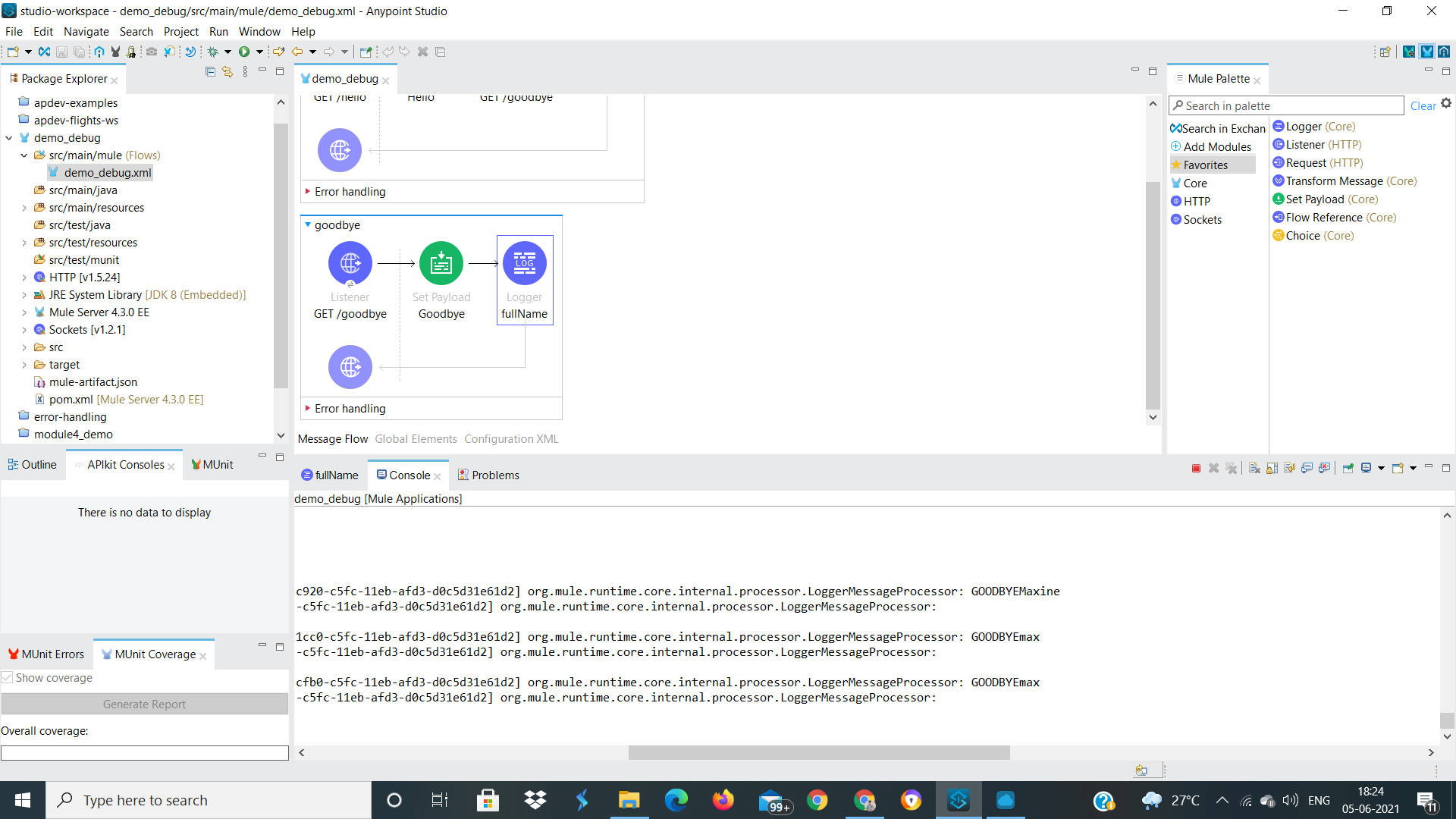Click Collapse All in Package Explorer
Screen dimensions: 1456x819
210,71
